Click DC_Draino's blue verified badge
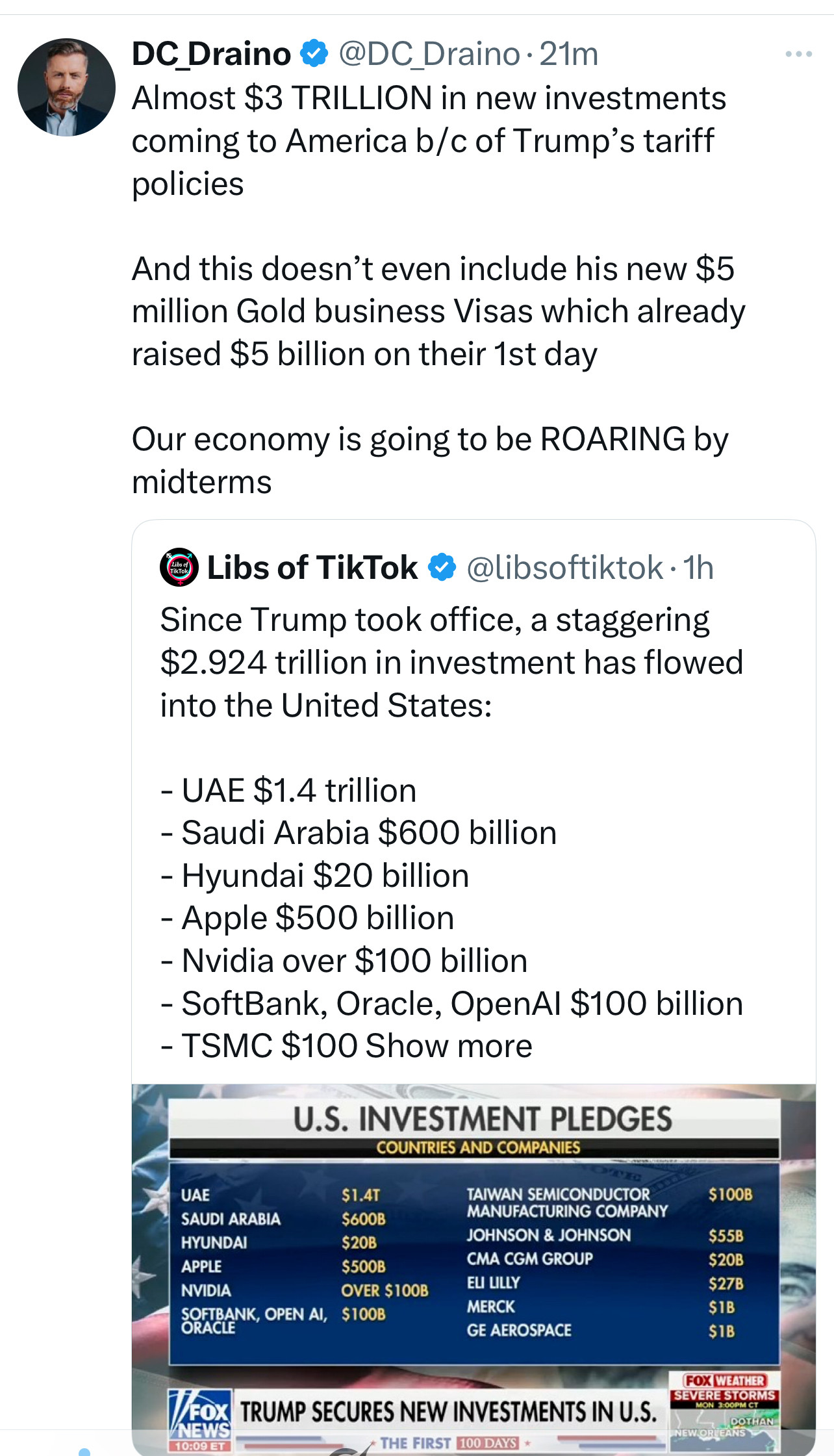 314,53
